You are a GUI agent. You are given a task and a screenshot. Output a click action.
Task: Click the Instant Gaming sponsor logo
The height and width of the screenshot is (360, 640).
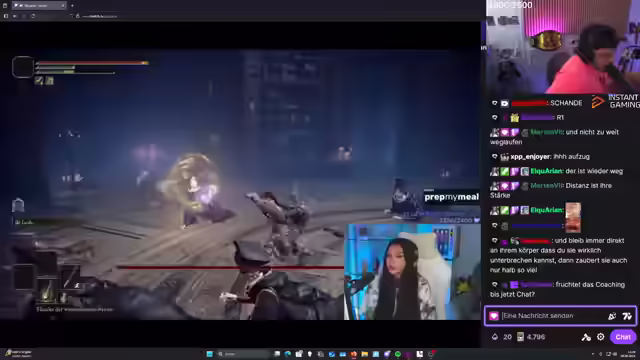click(615, 102)
